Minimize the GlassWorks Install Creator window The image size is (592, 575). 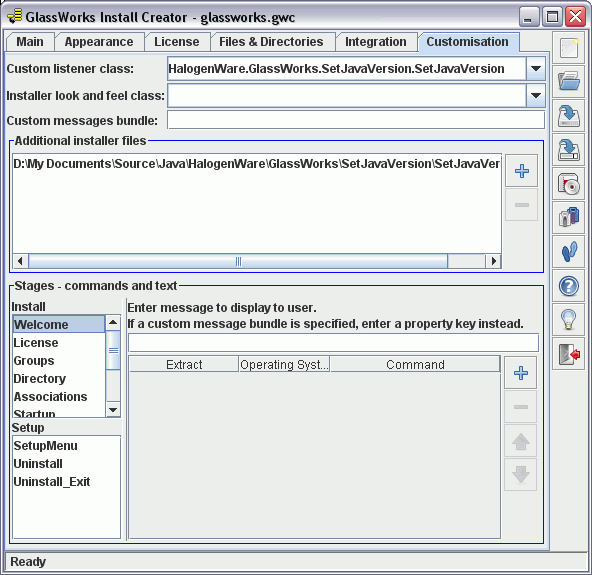[x=529, y=17]
